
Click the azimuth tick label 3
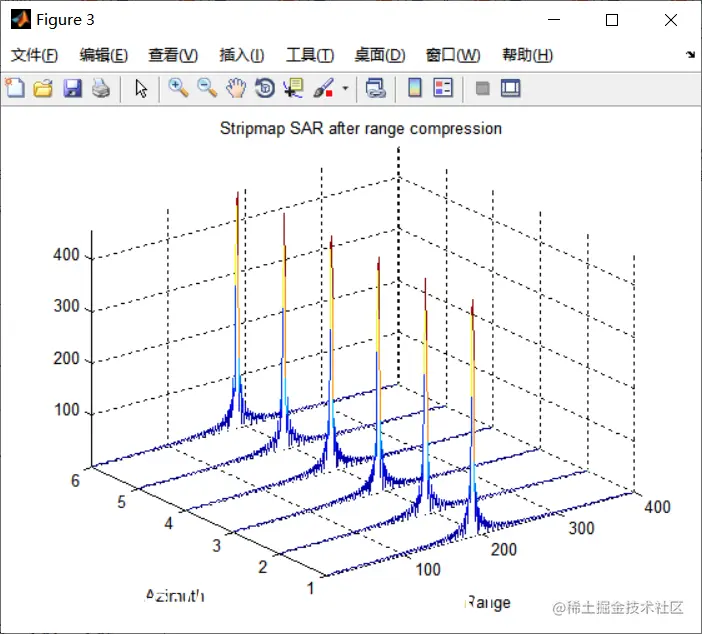point(216,545)
